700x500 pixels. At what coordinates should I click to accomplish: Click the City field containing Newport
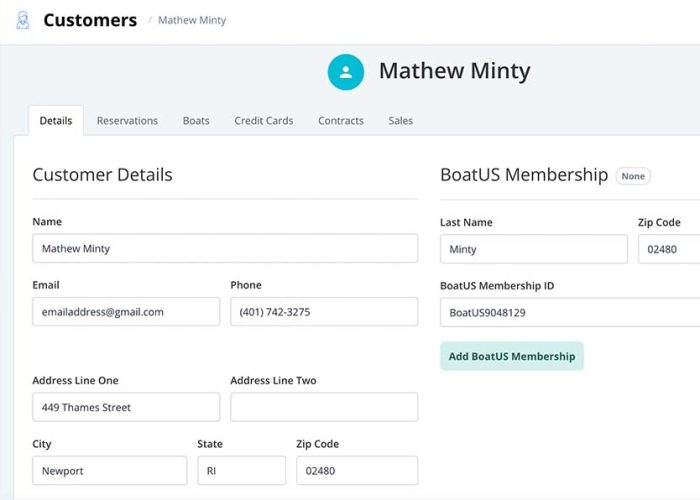pos(110,471)
